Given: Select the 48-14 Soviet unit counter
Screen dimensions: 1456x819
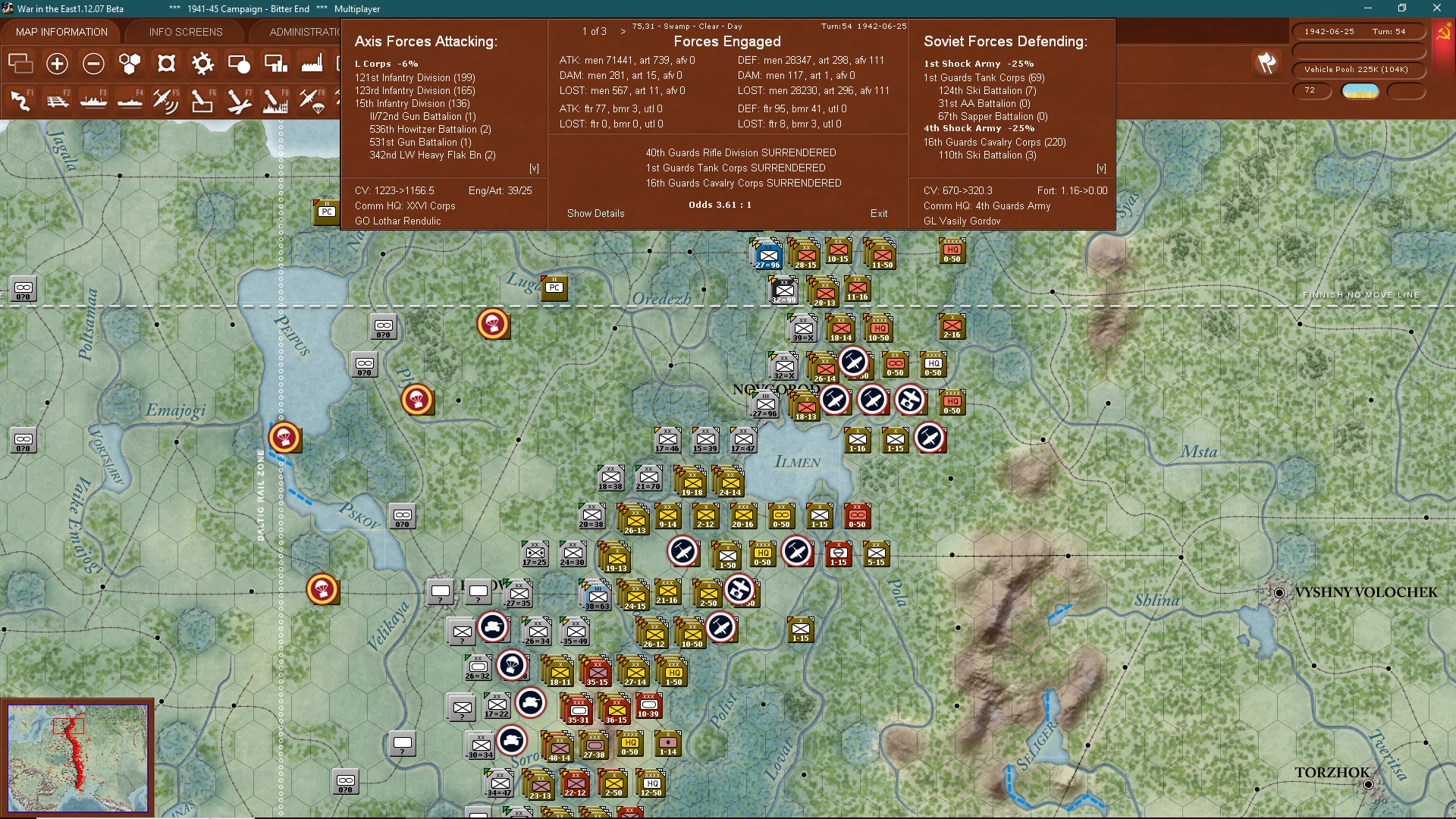Looking at the screenshot, I should [x=559, y=748].
